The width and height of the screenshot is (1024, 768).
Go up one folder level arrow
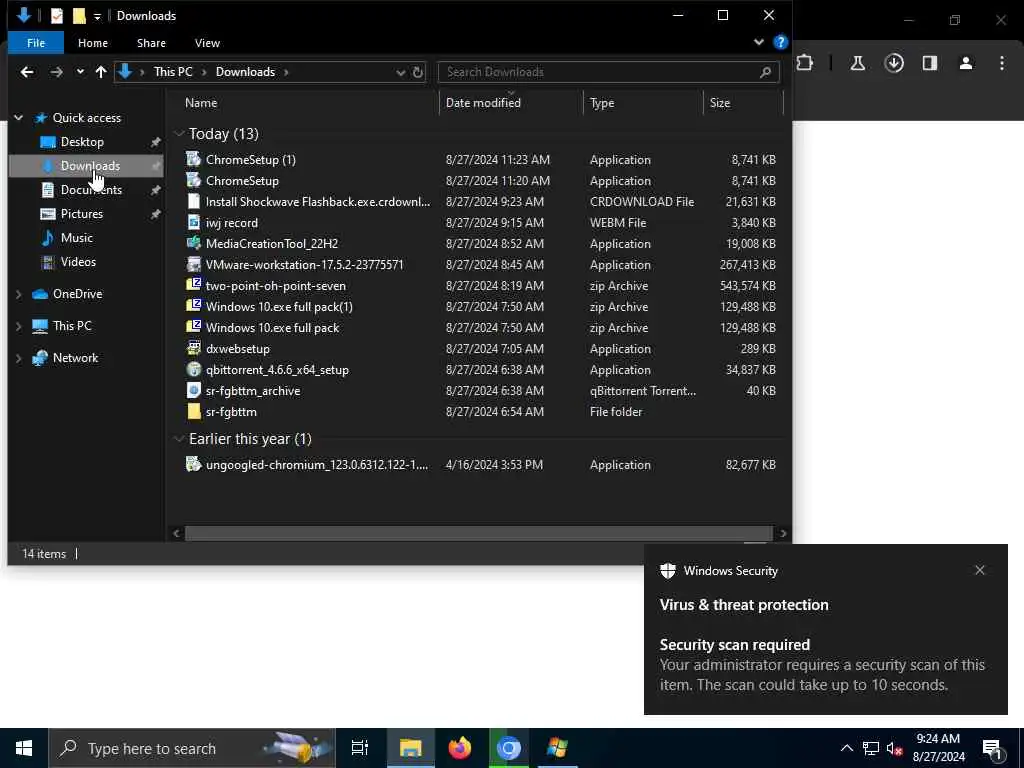101,72
